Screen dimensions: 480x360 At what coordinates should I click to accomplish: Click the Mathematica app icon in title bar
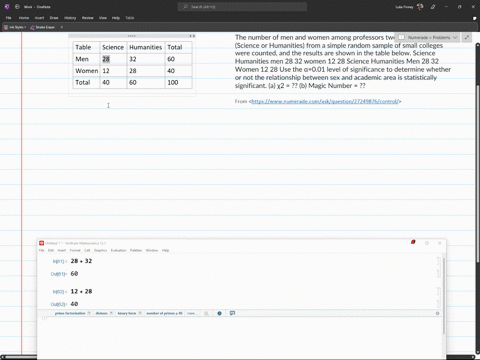[41, 243]
